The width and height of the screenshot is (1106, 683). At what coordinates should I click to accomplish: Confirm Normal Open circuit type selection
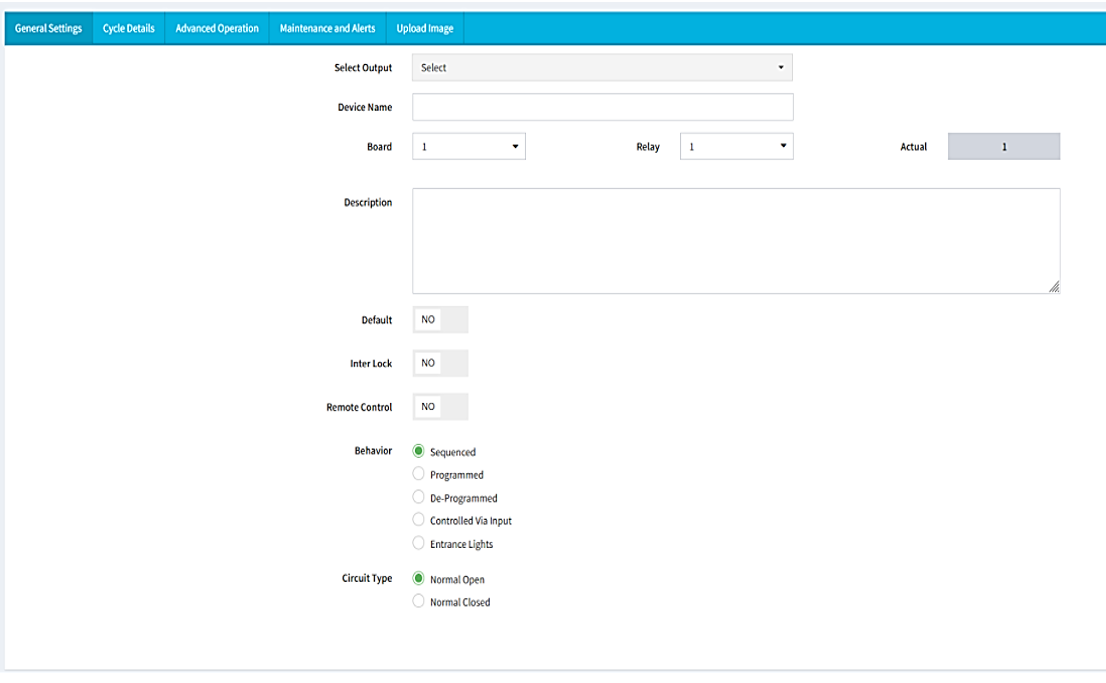point(418,578)
